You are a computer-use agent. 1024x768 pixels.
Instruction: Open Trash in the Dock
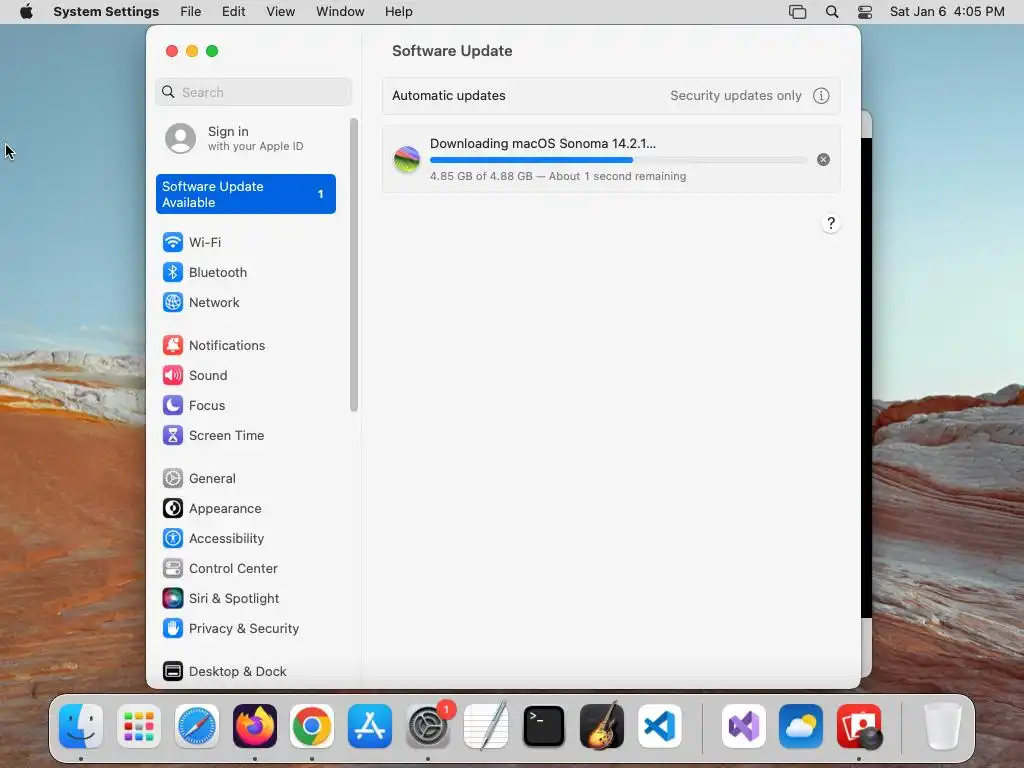pyautogui.click(x=943, y=726)
